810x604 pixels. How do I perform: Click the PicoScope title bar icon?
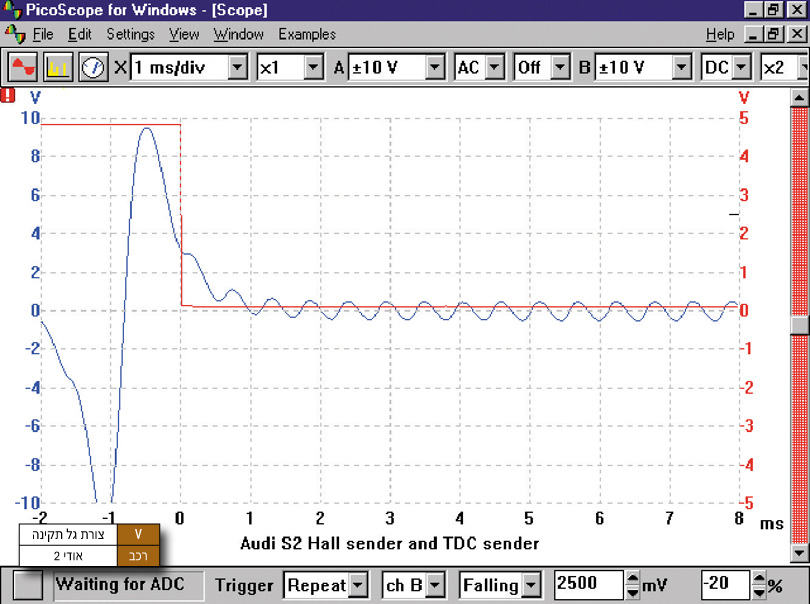pyautogui.click(x=12, y=10)
